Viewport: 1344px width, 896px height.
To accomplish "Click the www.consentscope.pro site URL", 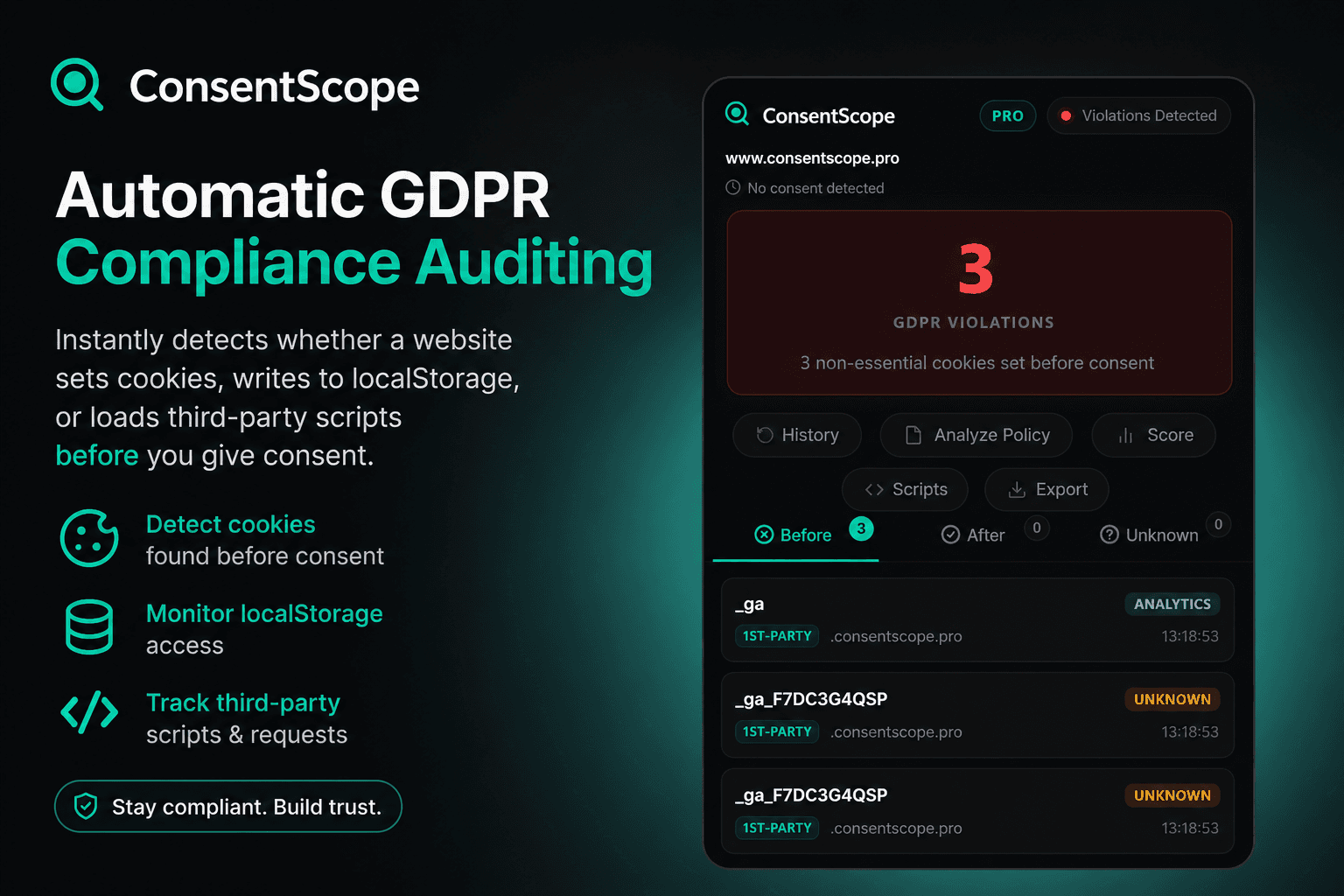I will 812,158.
